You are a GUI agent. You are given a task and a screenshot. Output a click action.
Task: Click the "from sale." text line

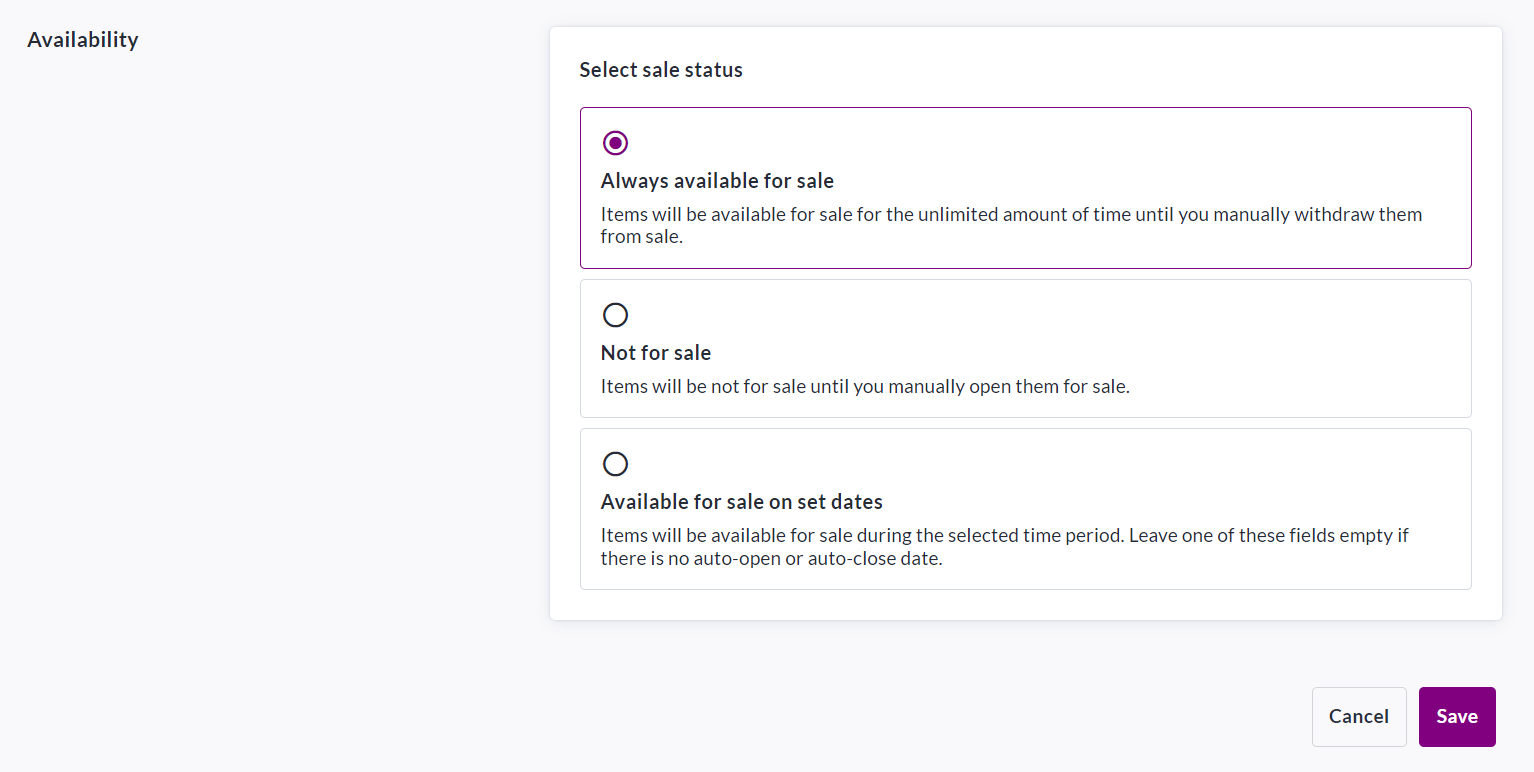pyautogui.click(x=641, y=237)
